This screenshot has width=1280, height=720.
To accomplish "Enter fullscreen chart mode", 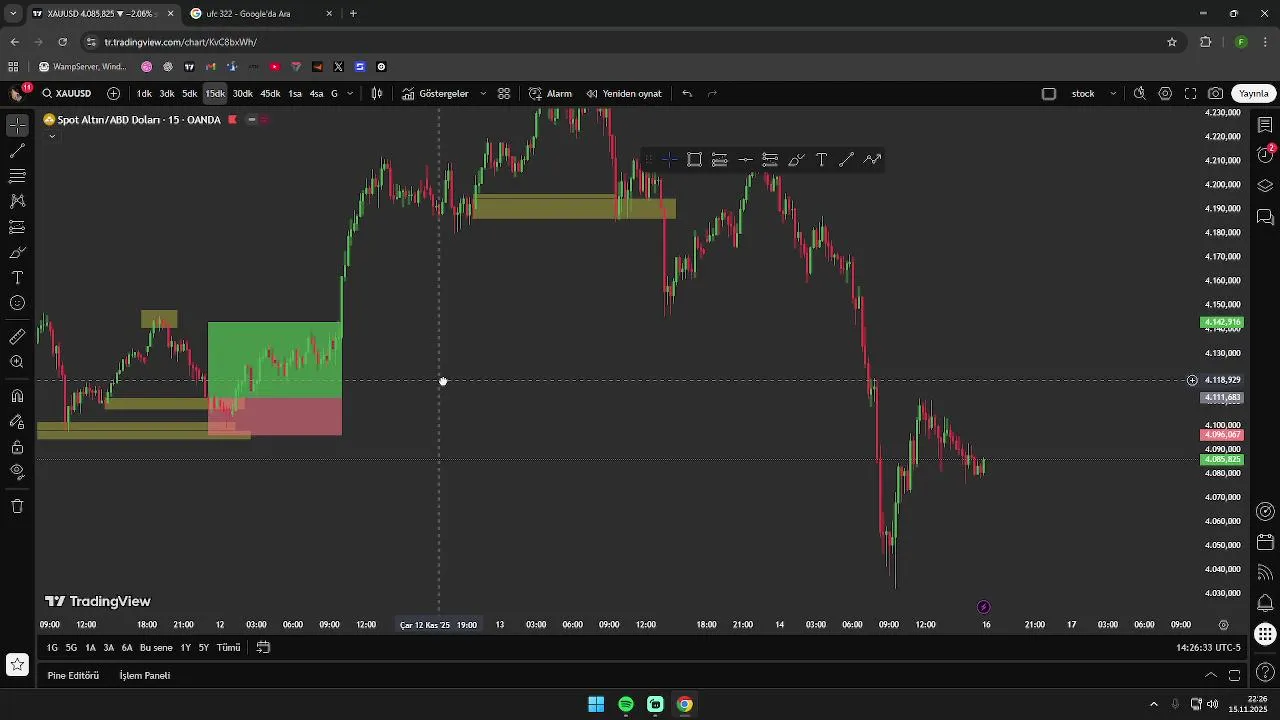I will point(1190,93).
